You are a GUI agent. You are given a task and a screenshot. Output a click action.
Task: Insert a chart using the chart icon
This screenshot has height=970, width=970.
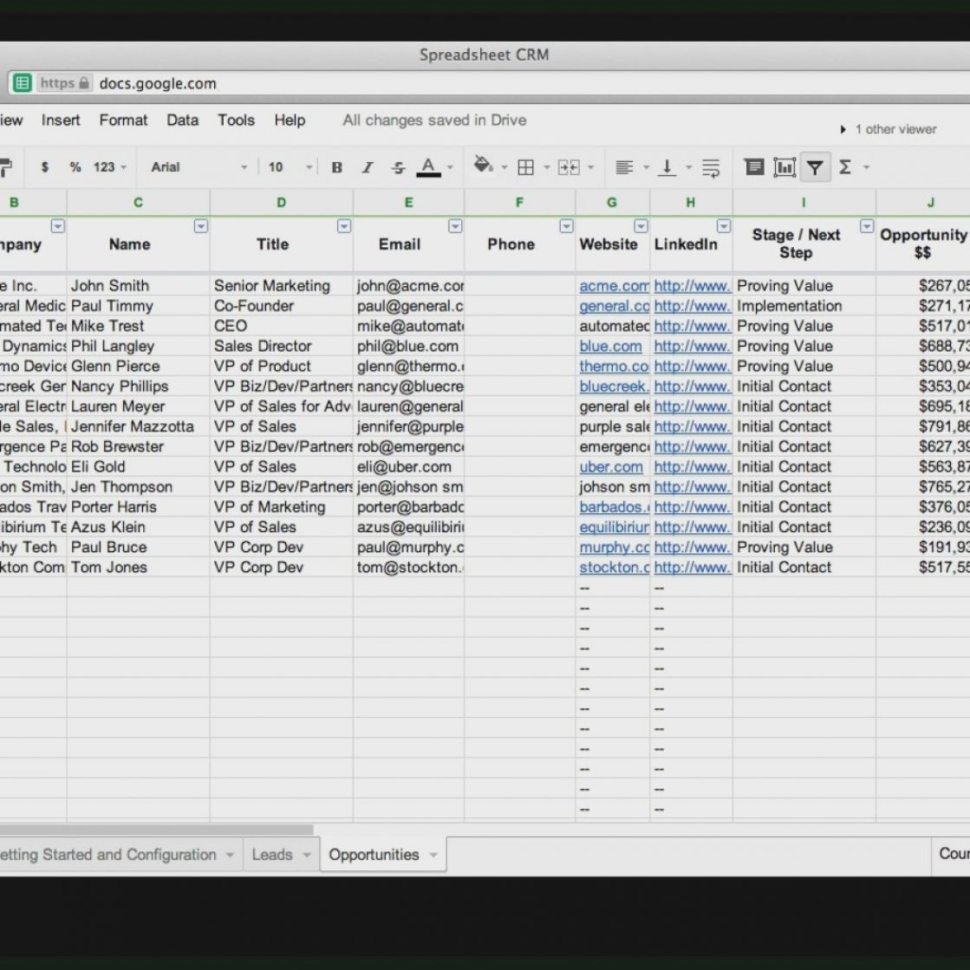784,167
